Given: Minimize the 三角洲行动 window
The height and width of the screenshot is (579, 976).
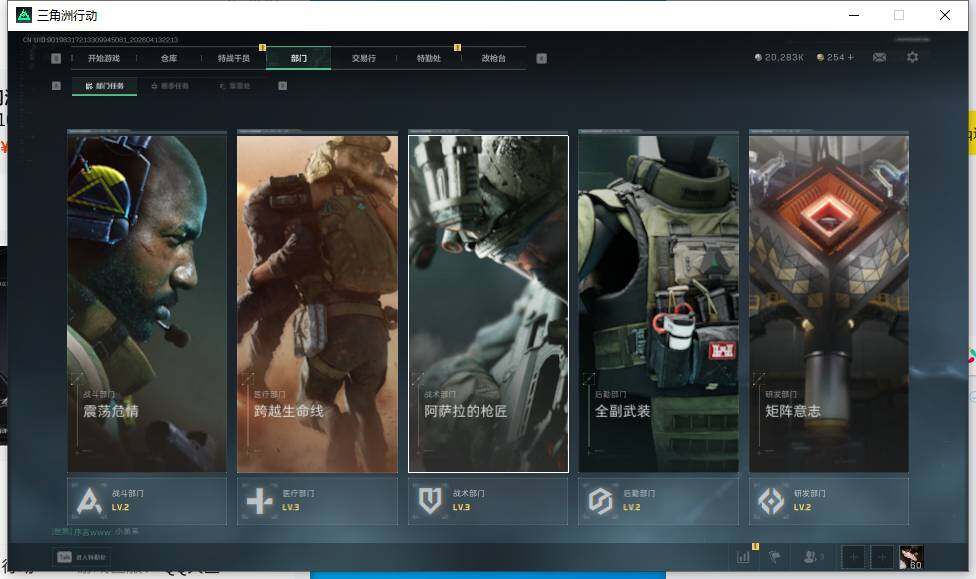Looking at the screenshot, I should pyautogui.click(x=854, y=15).
